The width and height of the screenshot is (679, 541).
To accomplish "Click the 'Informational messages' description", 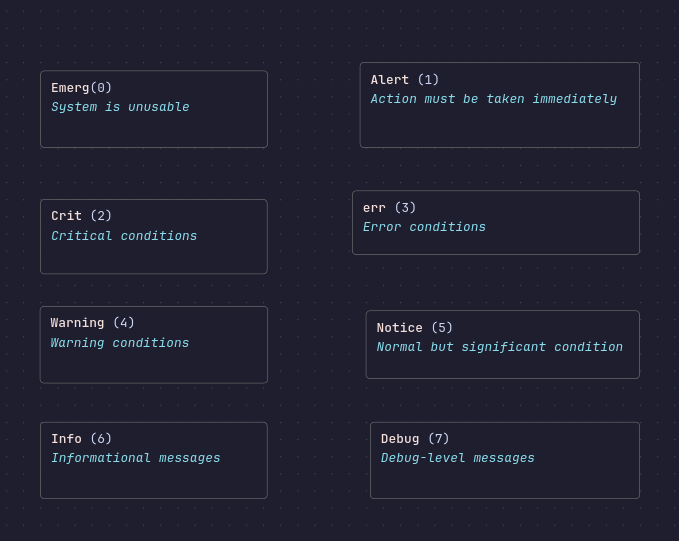I will (x=136, y=458).
